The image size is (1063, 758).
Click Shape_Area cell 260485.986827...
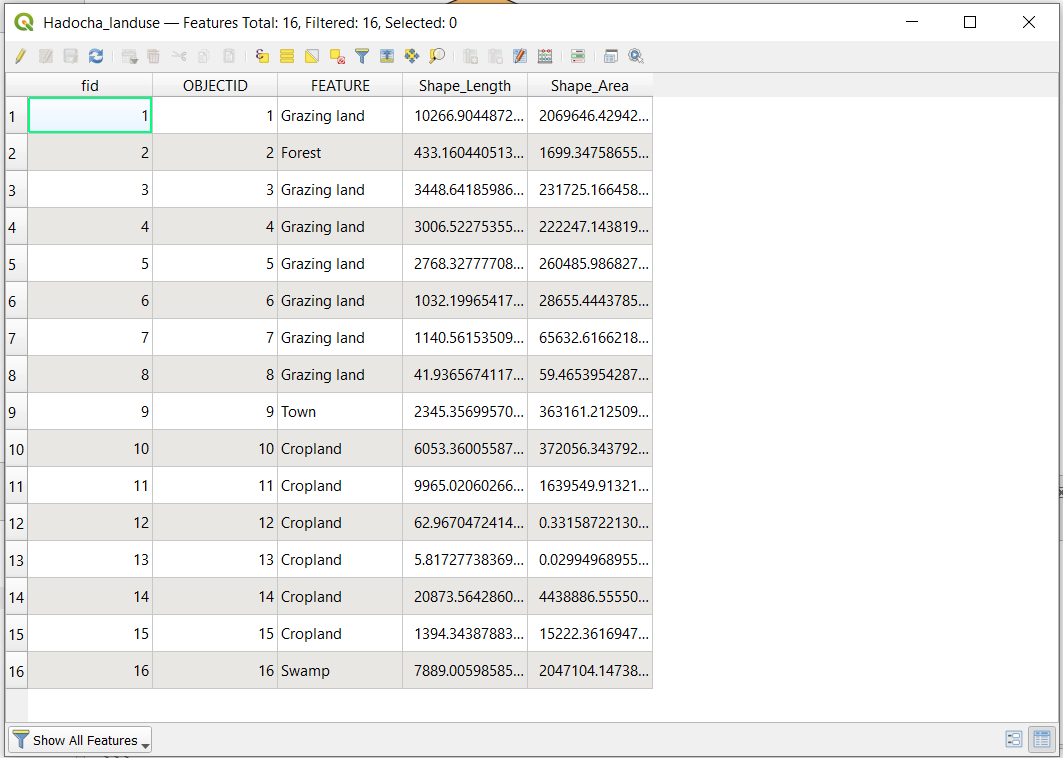[590, 264]
